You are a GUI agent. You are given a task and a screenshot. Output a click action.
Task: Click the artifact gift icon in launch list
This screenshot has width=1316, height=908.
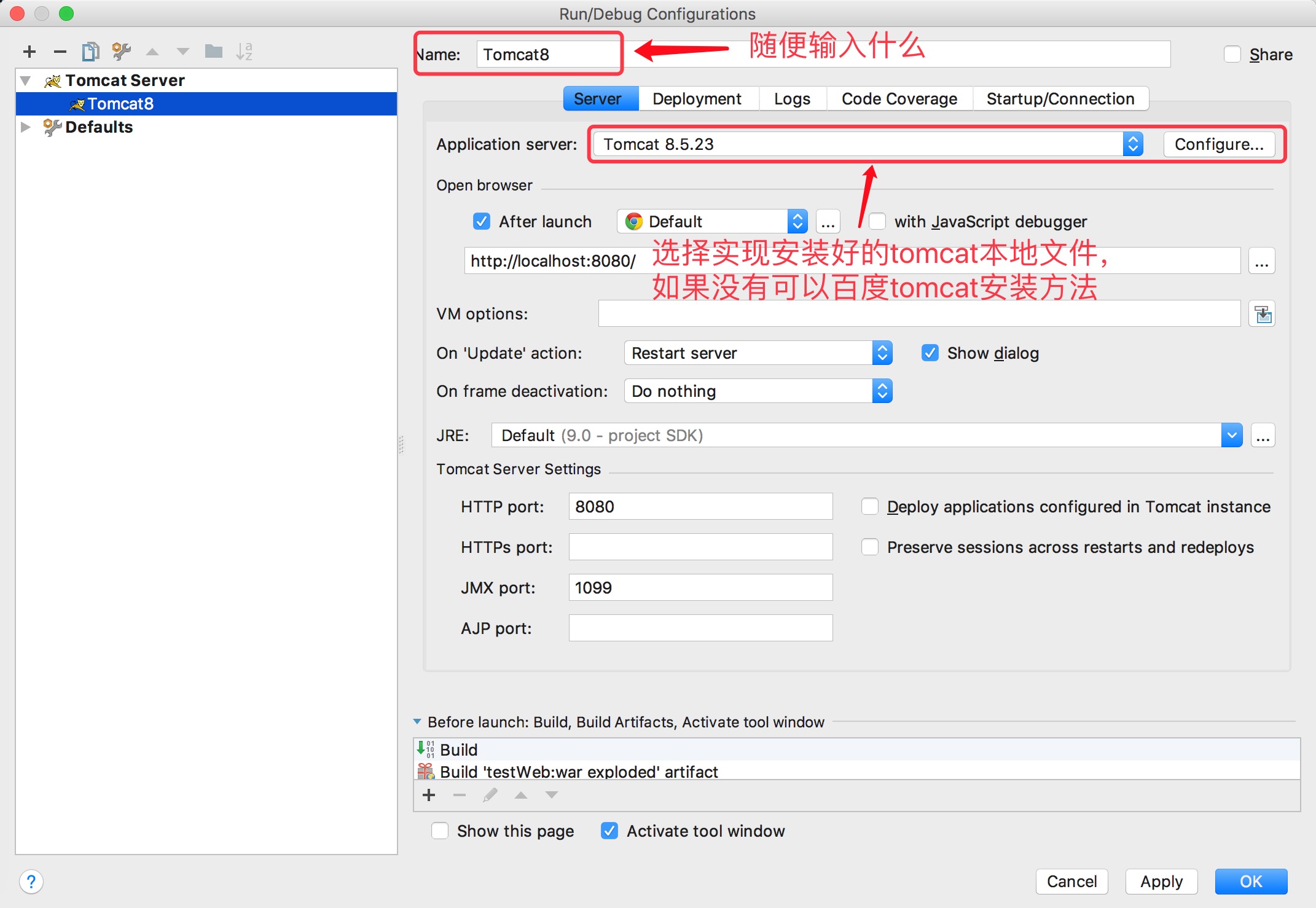(x=426, y=771)
